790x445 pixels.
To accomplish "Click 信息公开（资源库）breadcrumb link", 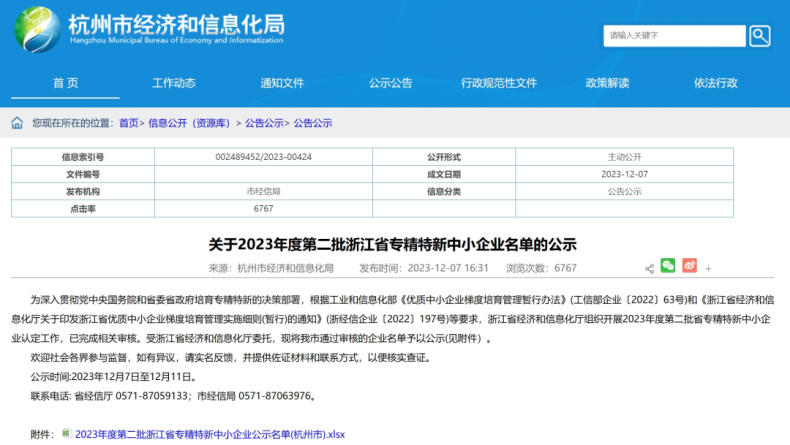I will pos(191,123).
